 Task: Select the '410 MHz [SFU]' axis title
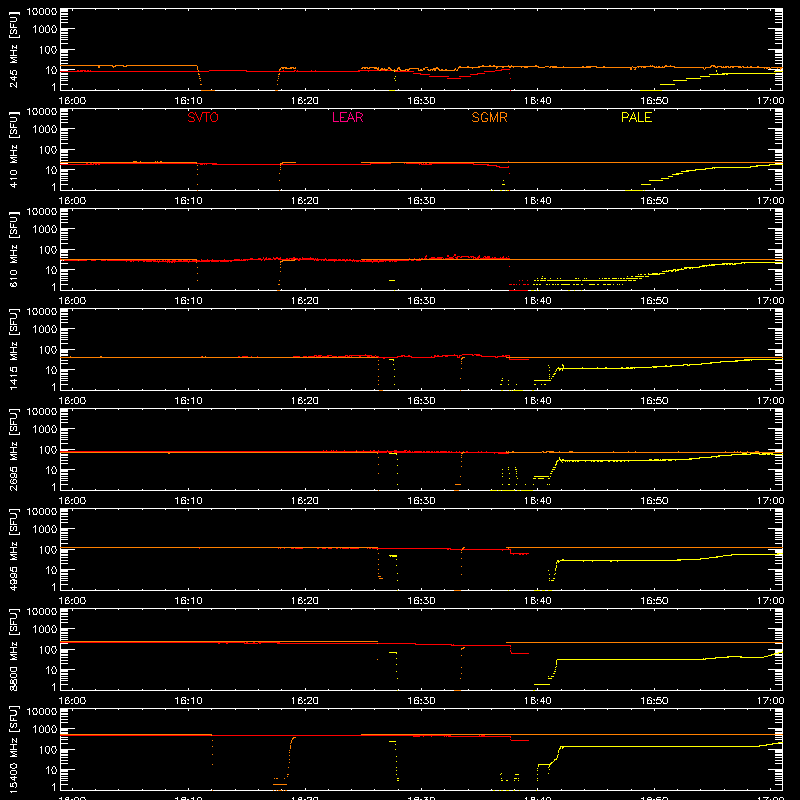click(x=13, y=149)
